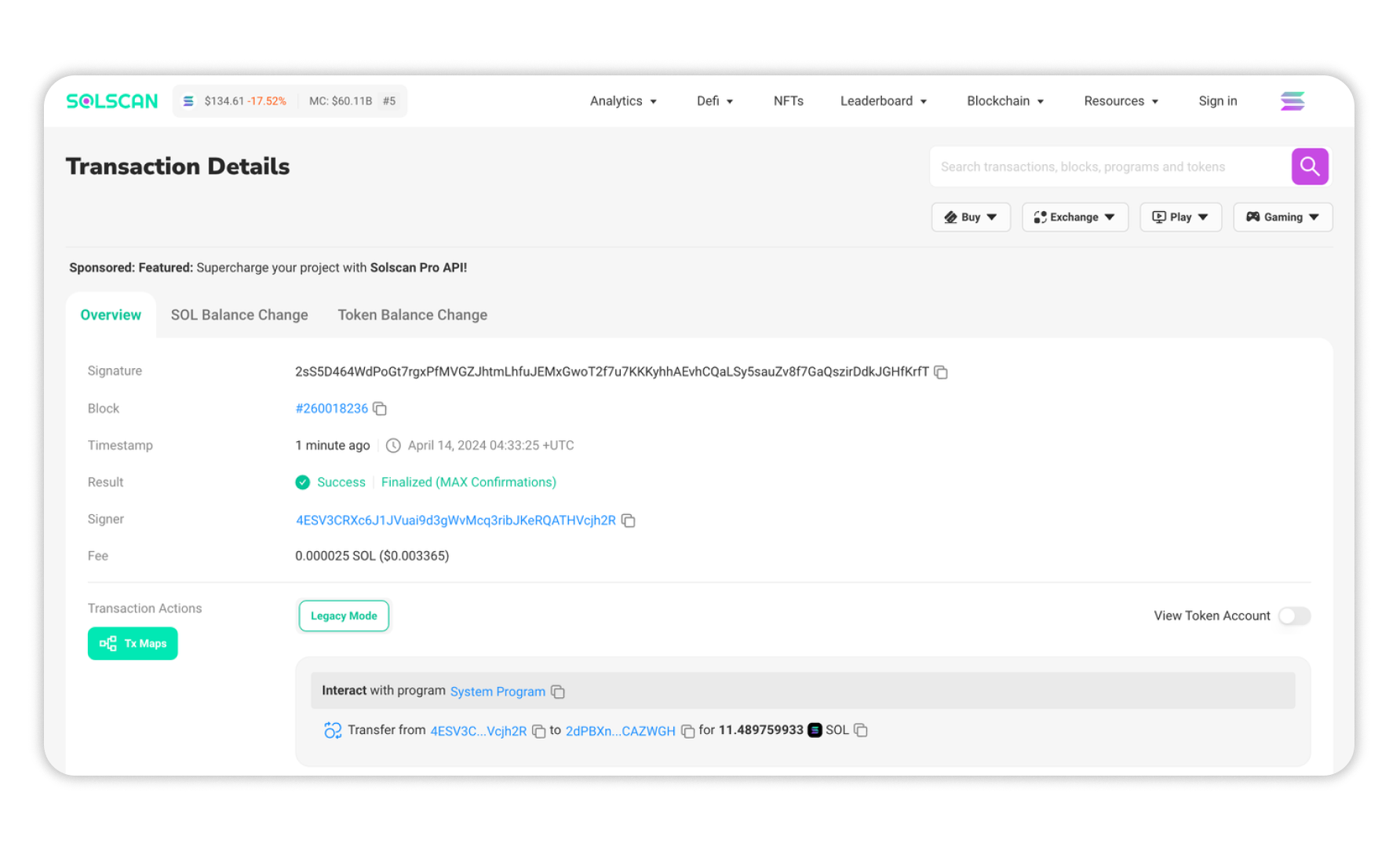Click the transfer swap icon
The image size is (1400, 851).
[x=333, y=730]
